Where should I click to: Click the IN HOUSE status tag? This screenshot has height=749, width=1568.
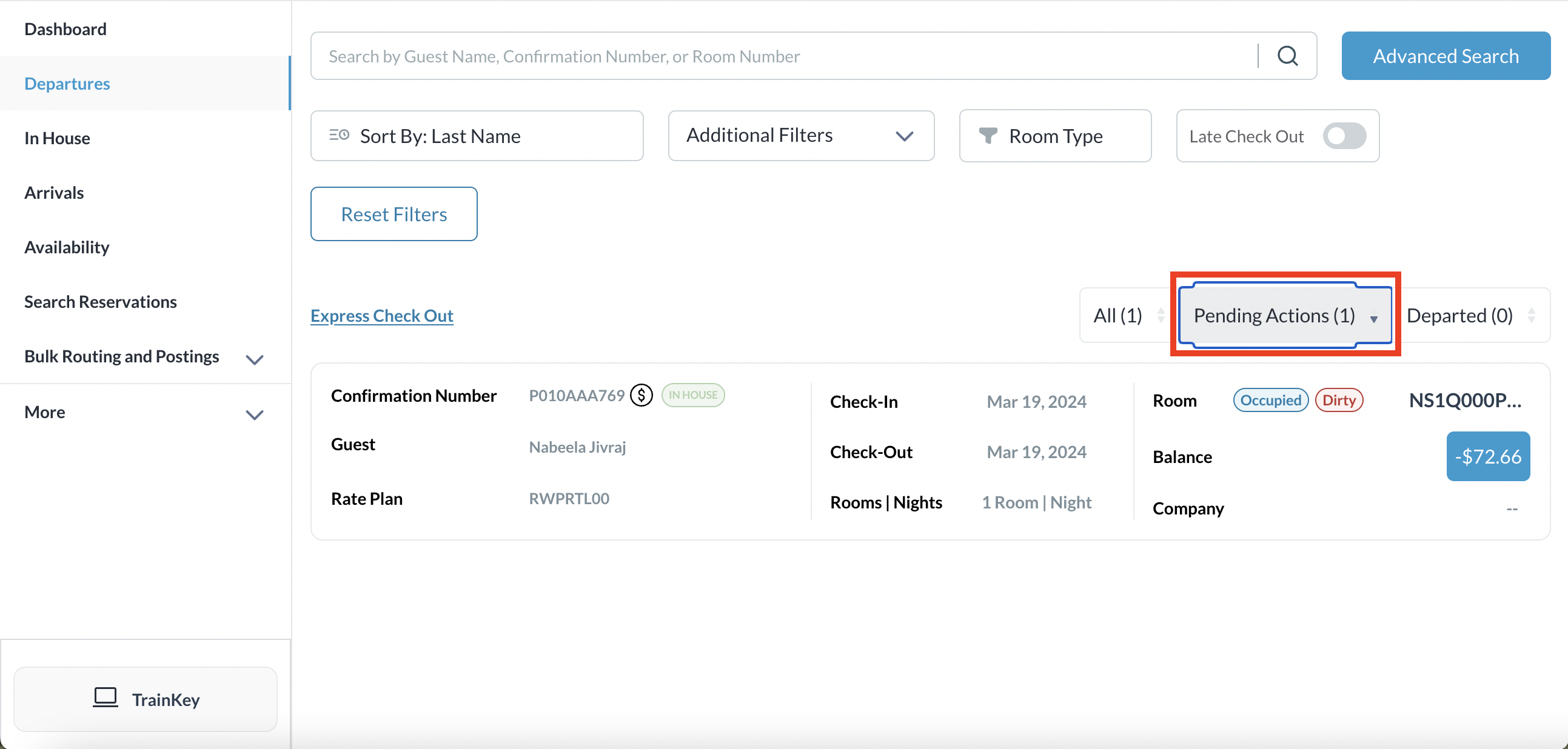(x=692, y=395)
